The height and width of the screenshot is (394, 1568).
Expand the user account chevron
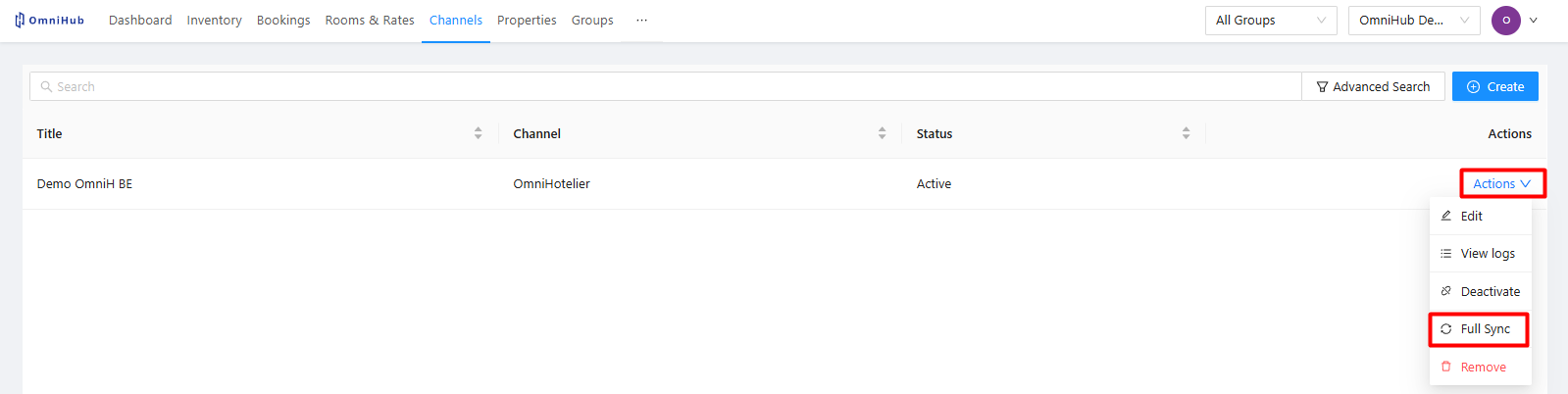pyautogui.click(x=1534, y=21)
